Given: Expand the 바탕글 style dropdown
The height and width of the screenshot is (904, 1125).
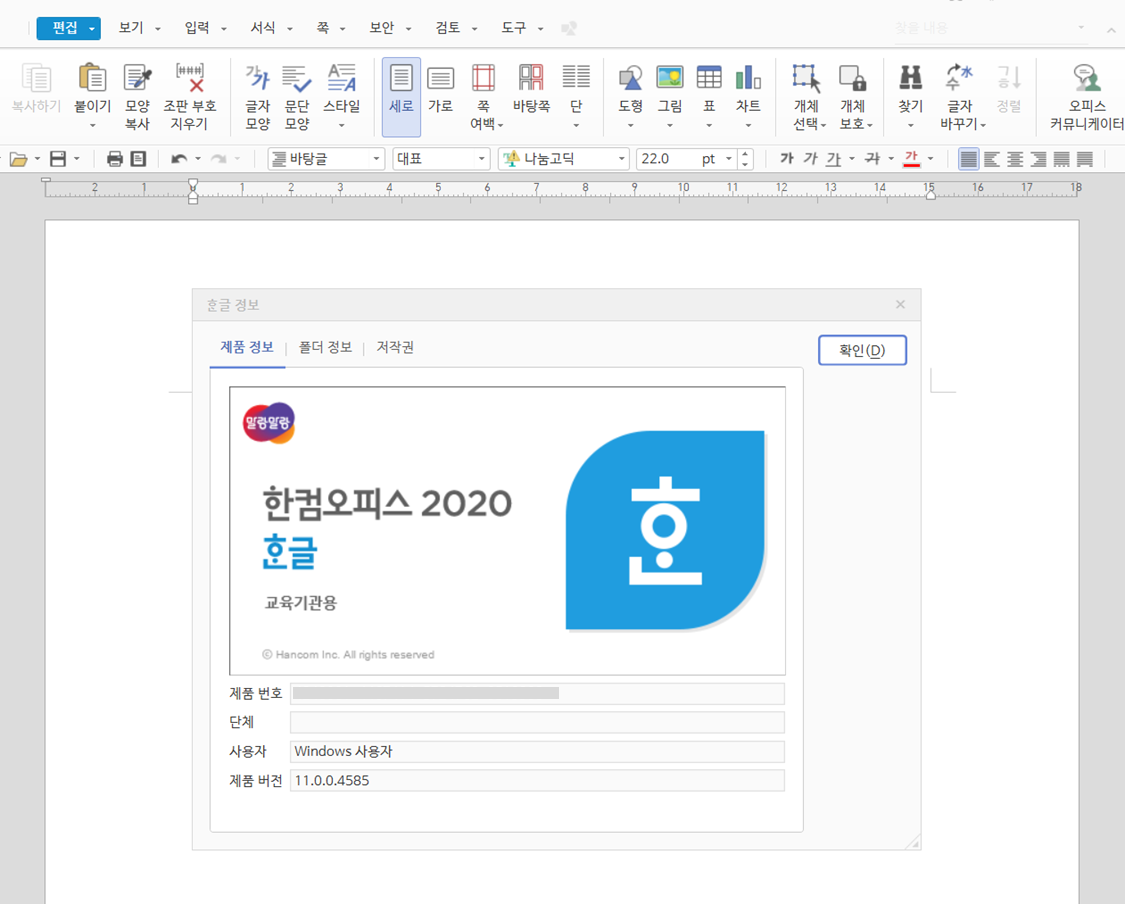Looking at the screenshot, I should [376, 159].
